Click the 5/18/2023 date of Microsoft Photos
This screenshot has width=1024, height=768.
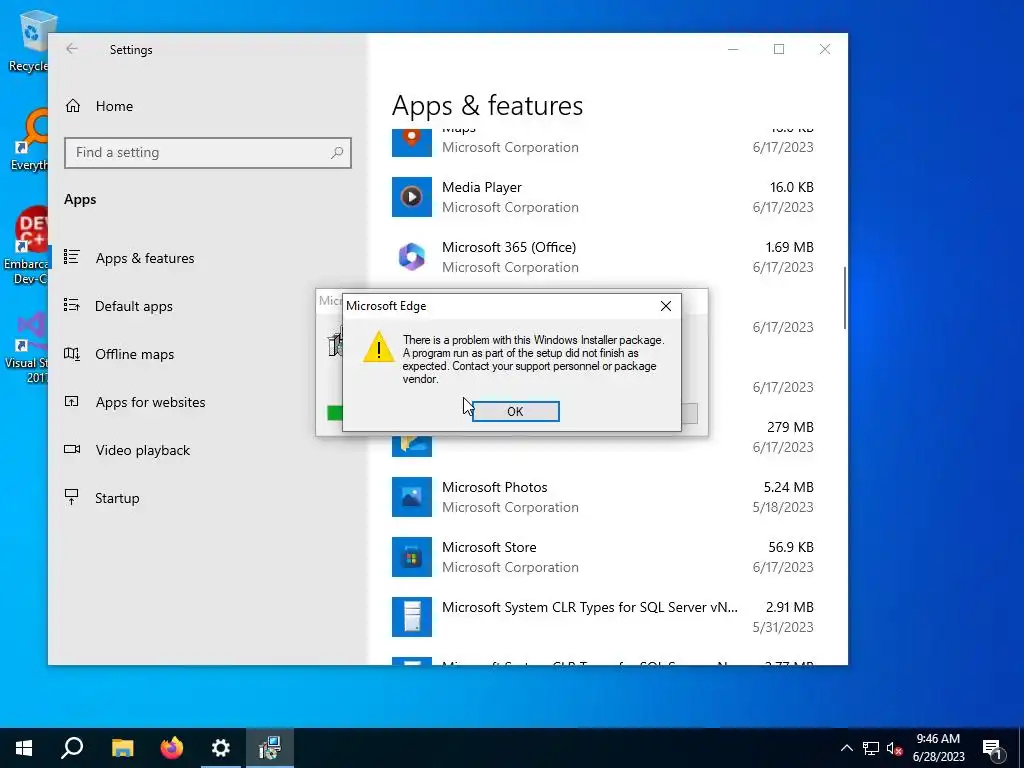(x=783, y=507)
